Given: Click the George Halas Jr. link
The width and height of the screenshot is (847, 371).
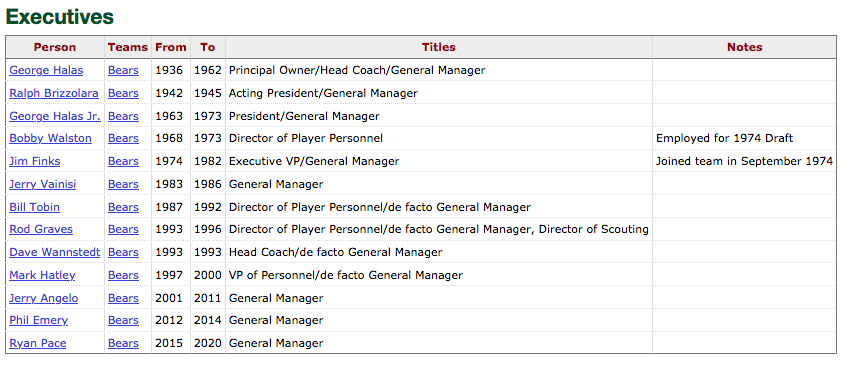Looking at the screenshot, I should pyautogui.click(x=55, y=116).
